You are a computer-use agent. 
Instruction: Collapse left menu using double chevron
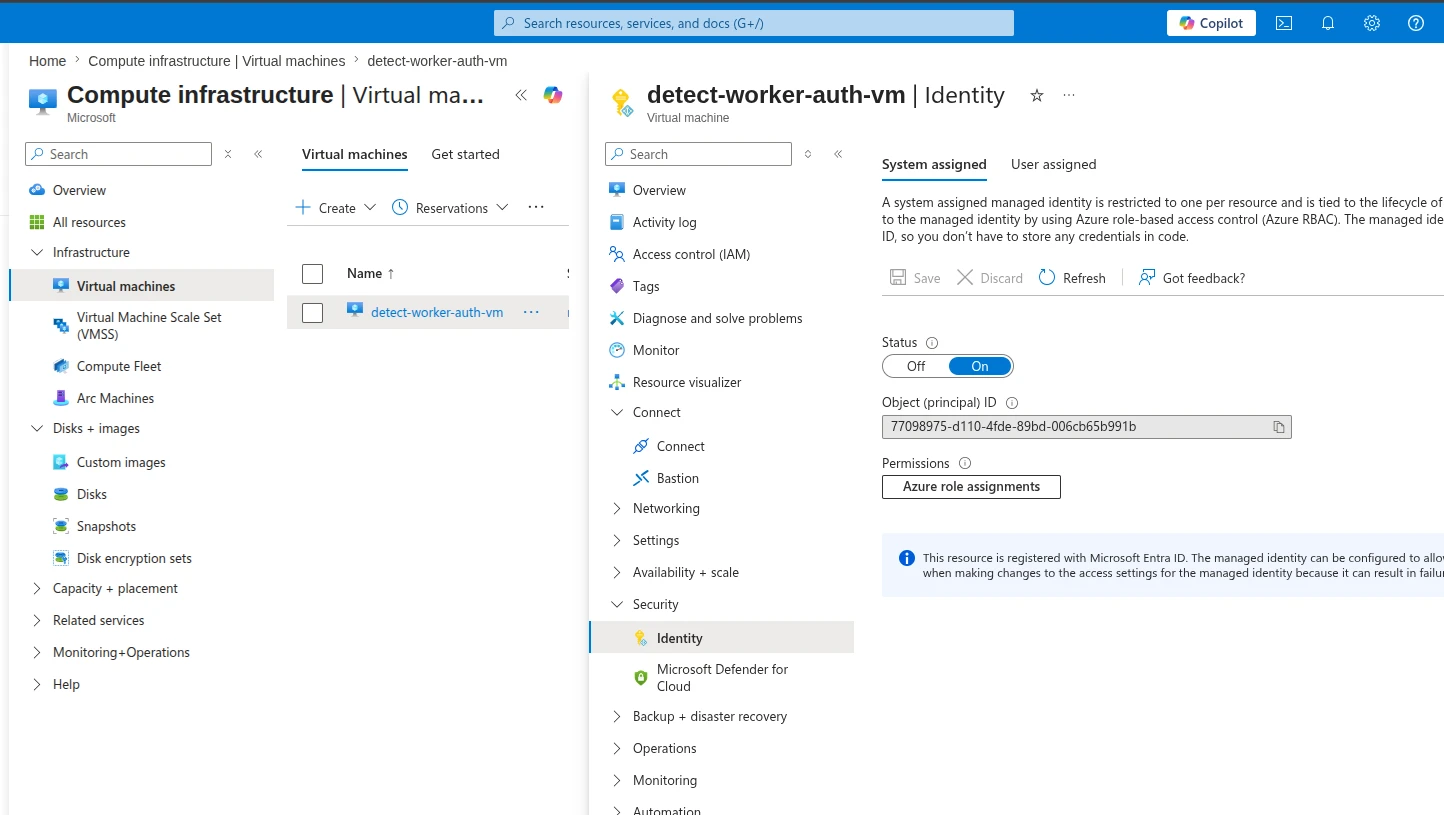coord(258,154)
